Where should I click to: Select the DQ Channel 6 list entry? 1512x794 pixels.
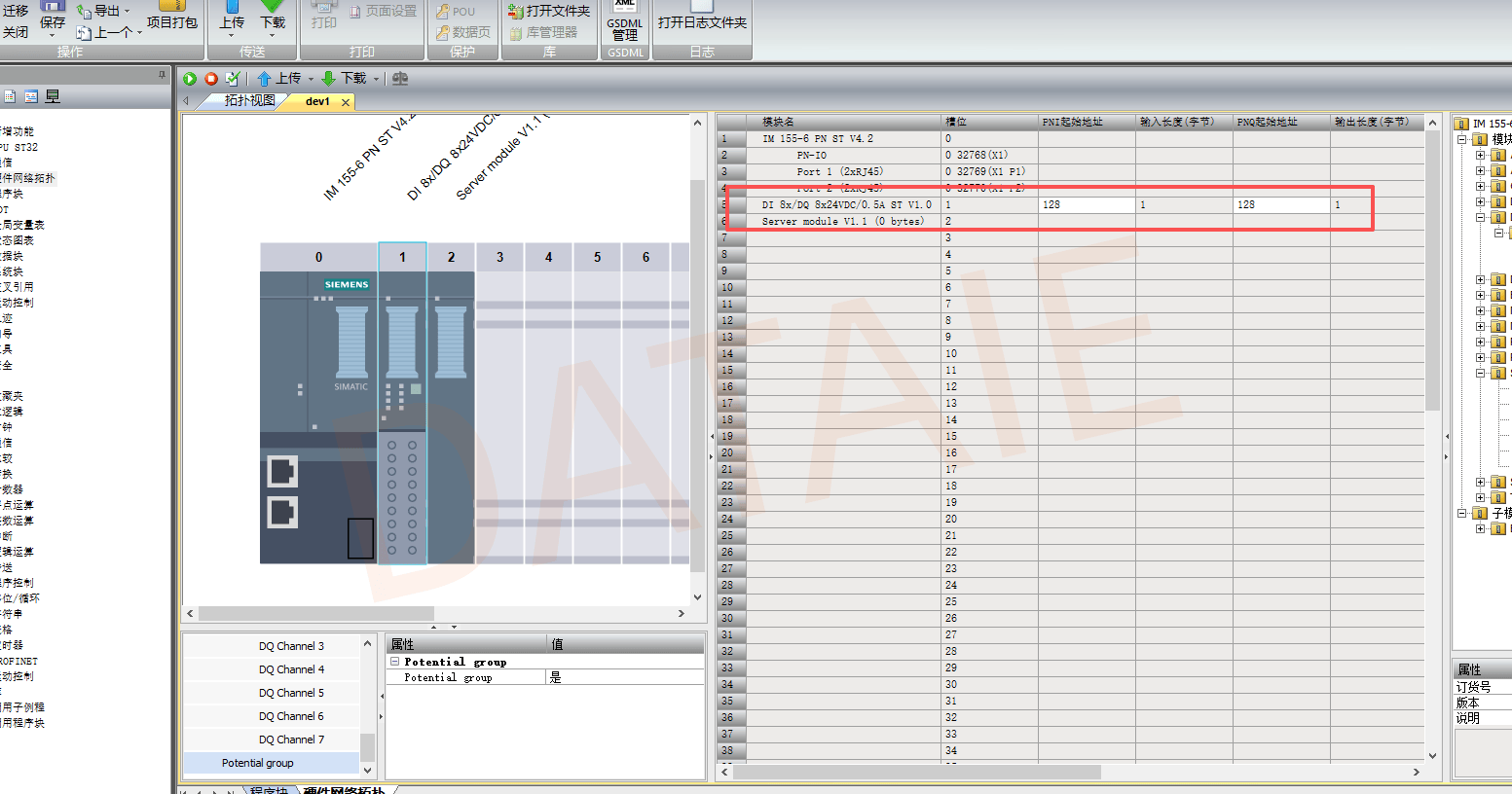click(272, 716)
